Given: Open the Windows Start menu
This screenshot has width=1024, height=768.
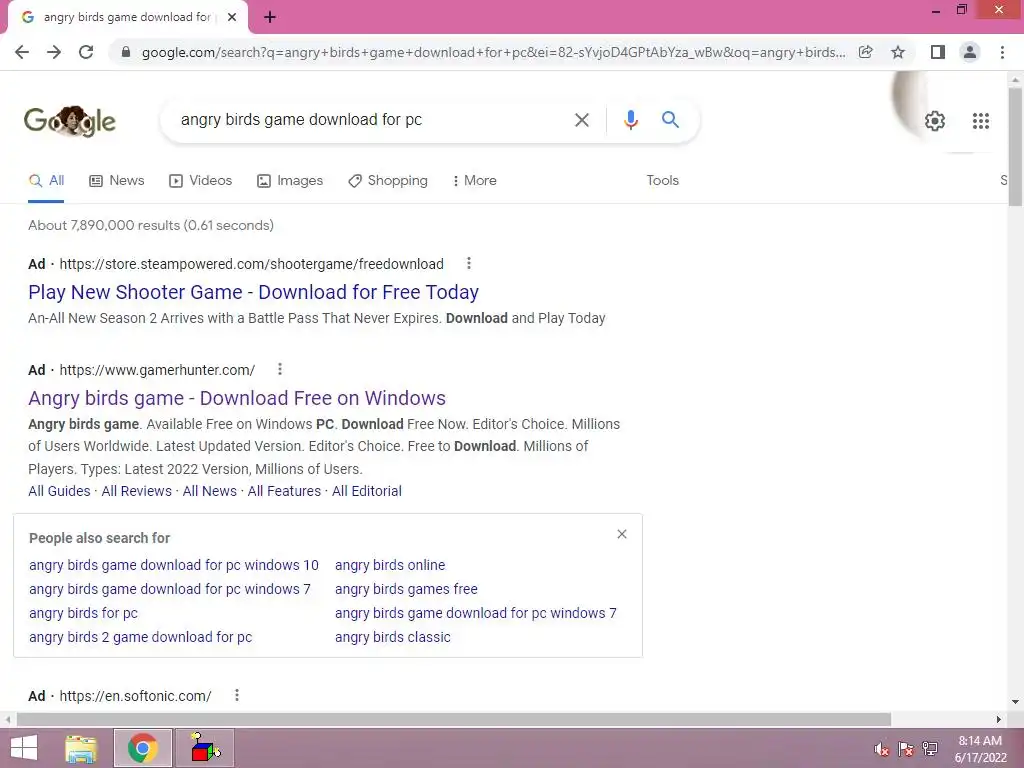Looking at the screenshot, I should coord(23,748).
